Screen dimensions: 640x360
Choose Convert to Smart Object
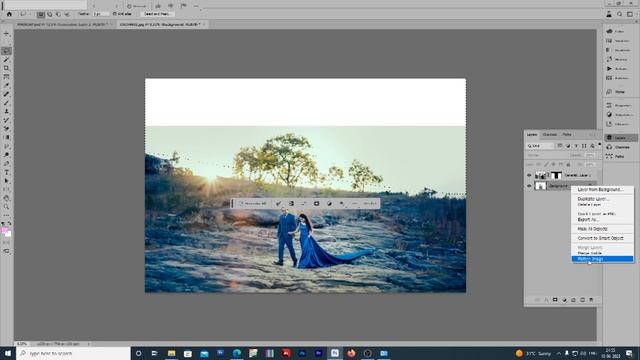click(x=600, y=238)
